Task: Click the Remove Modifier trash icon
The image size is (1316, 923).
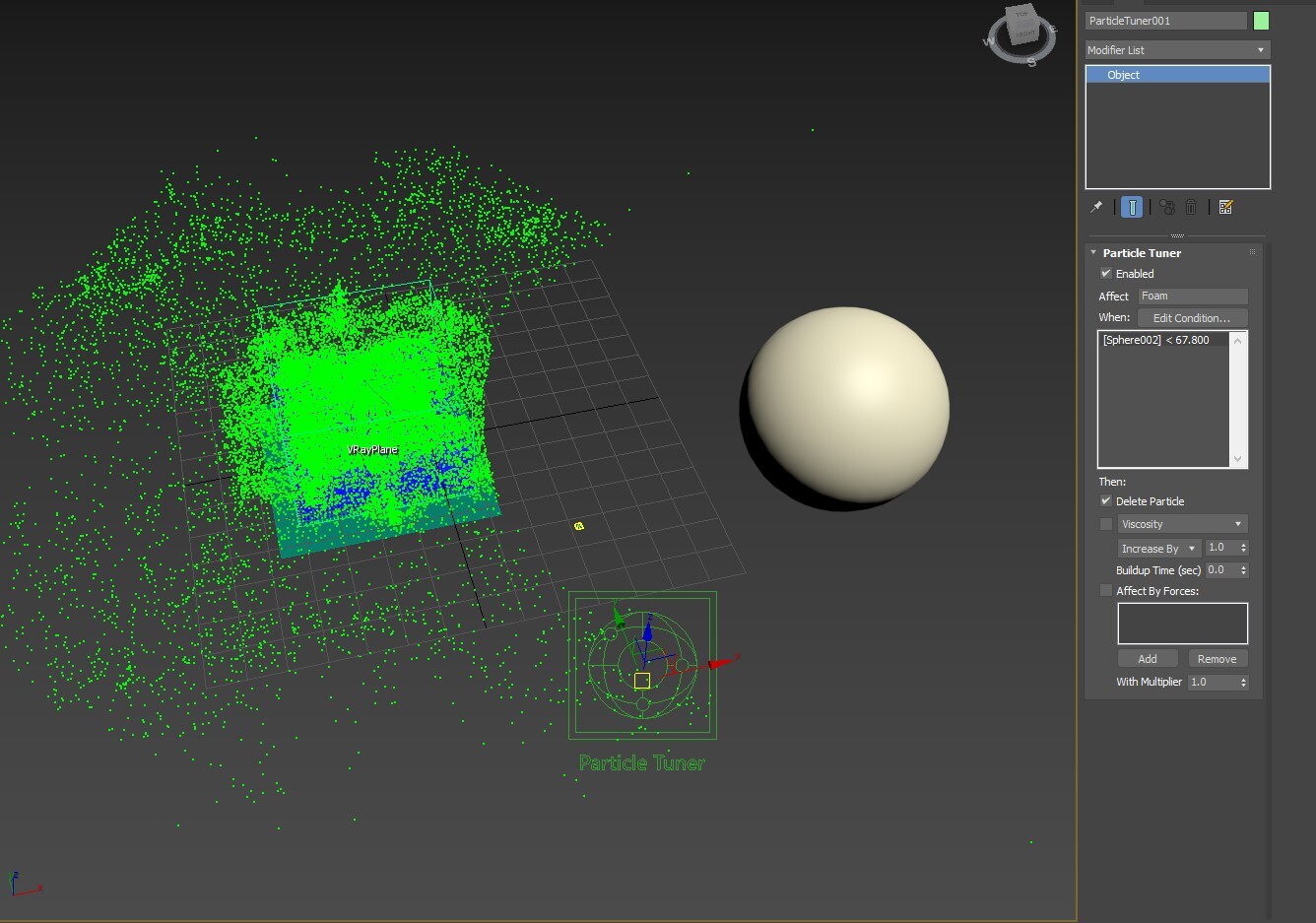Action: [1191, 207]
